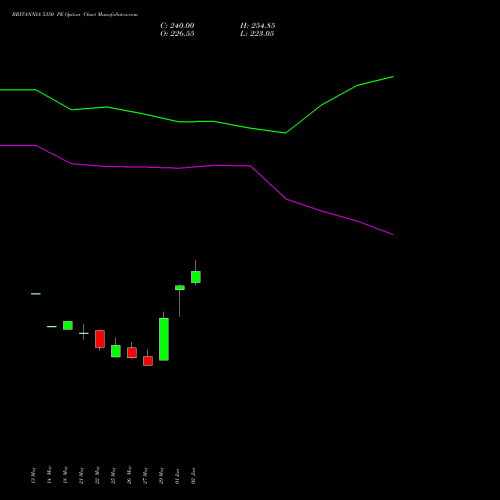The width and height of the screenshot is (500, 500).
Task: Click the 21 May date label
Action: (x=81, y=476)
